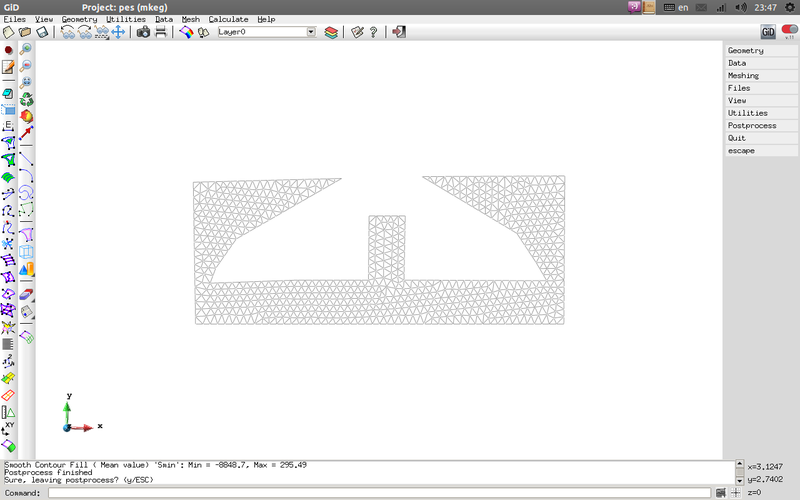This screenshot has width=800, height=500.
Task: Save the project using the floppy disk icon
Action: [x=42, y=32]
